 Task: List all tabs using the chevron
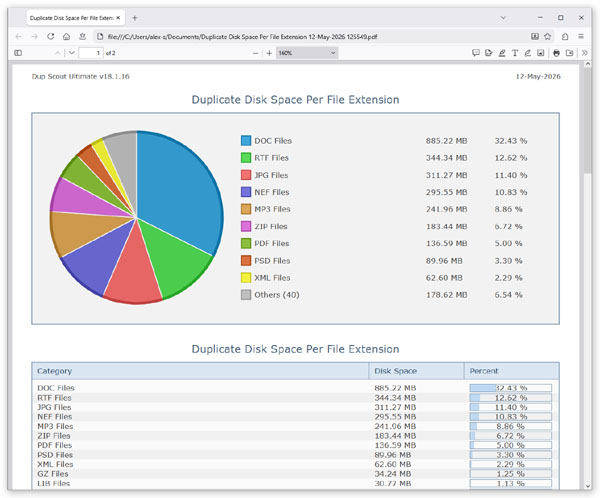click(503, 18)
